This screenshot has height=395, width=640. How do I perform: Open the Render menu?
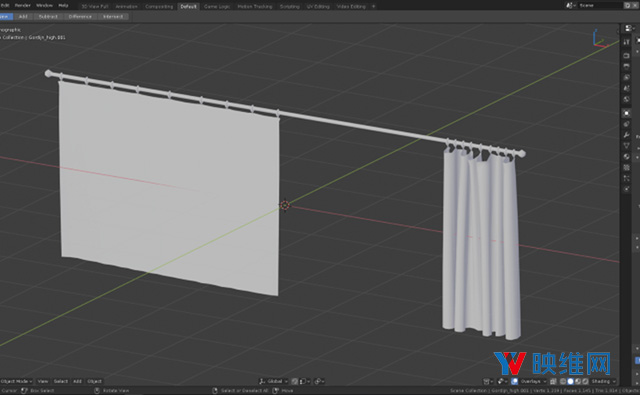click(x=23, y=5)
